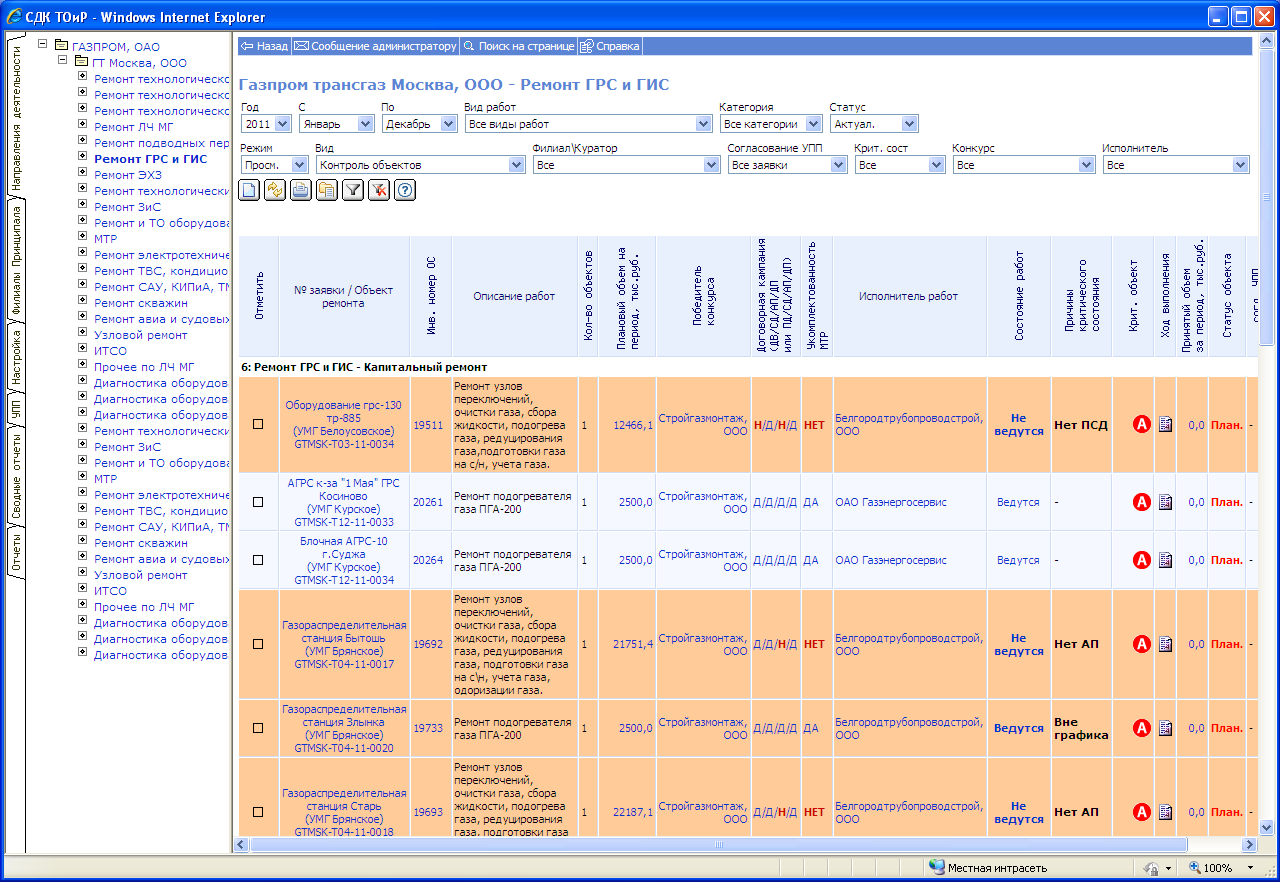1280x882 pixels.
Task: Open Сообщение администратору message form
Action: [x=375, y=46]
